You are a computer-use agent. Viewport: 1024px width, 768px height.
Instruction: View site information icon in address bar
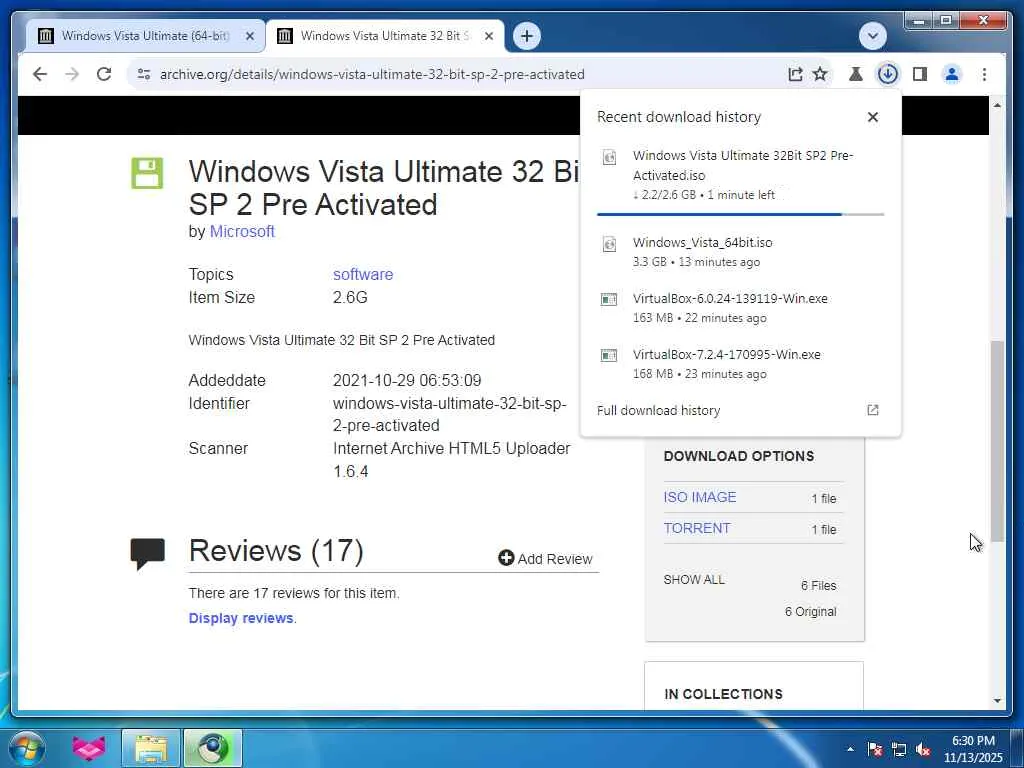[x=144, y=74]
